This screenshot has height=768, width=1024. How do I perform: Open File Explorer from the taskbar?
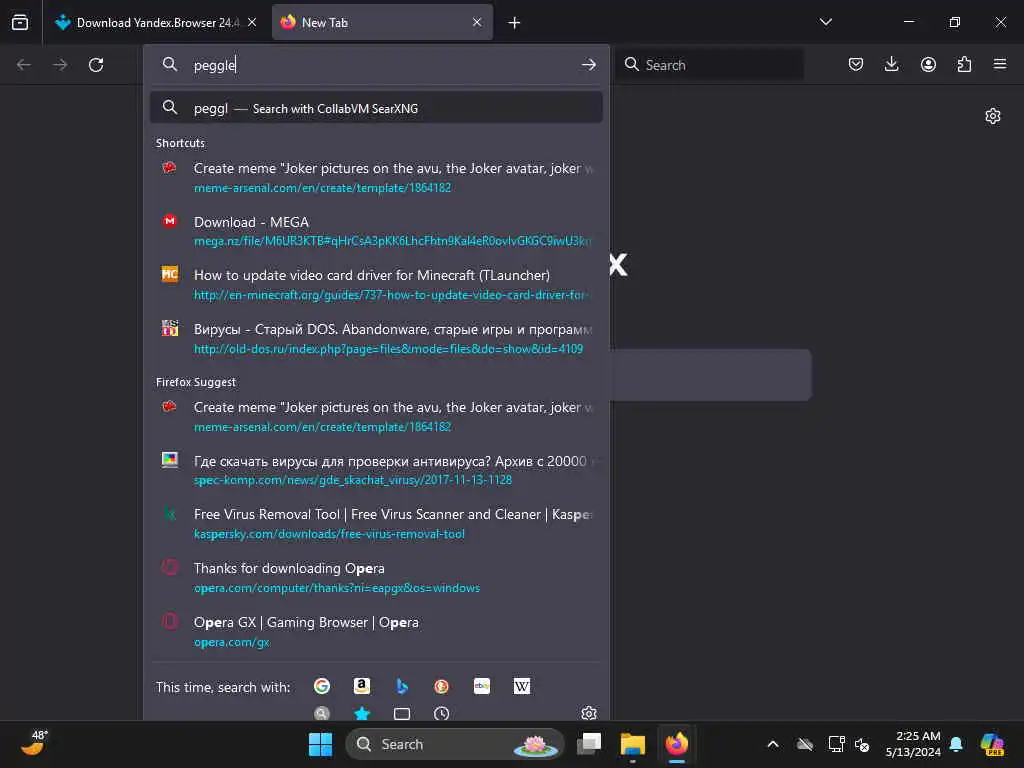point(632,744)
